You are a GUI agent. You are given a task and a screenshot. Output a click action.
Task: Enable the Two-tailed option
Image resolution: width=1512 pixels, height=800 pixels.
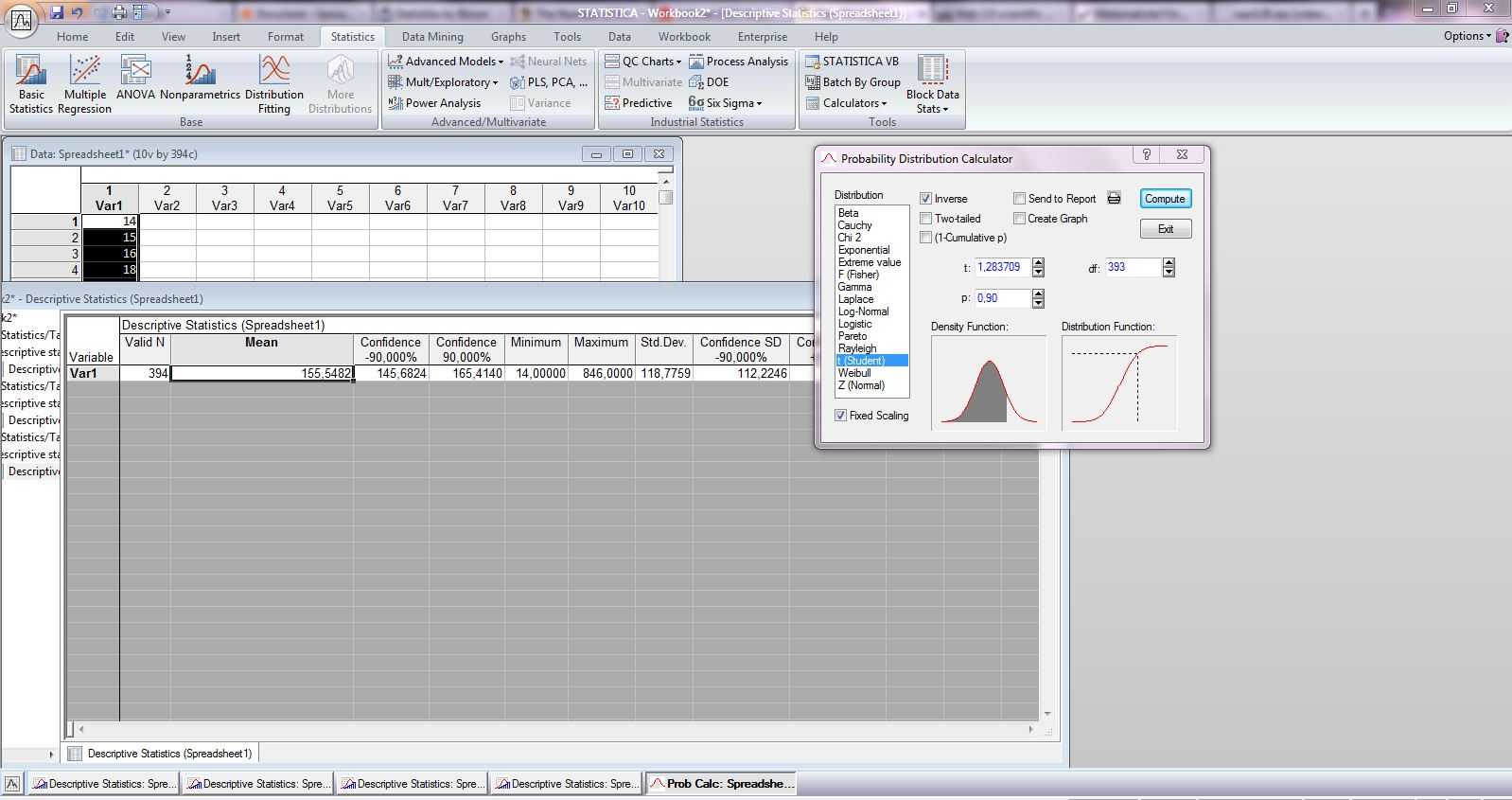click(x=926, y=219)
